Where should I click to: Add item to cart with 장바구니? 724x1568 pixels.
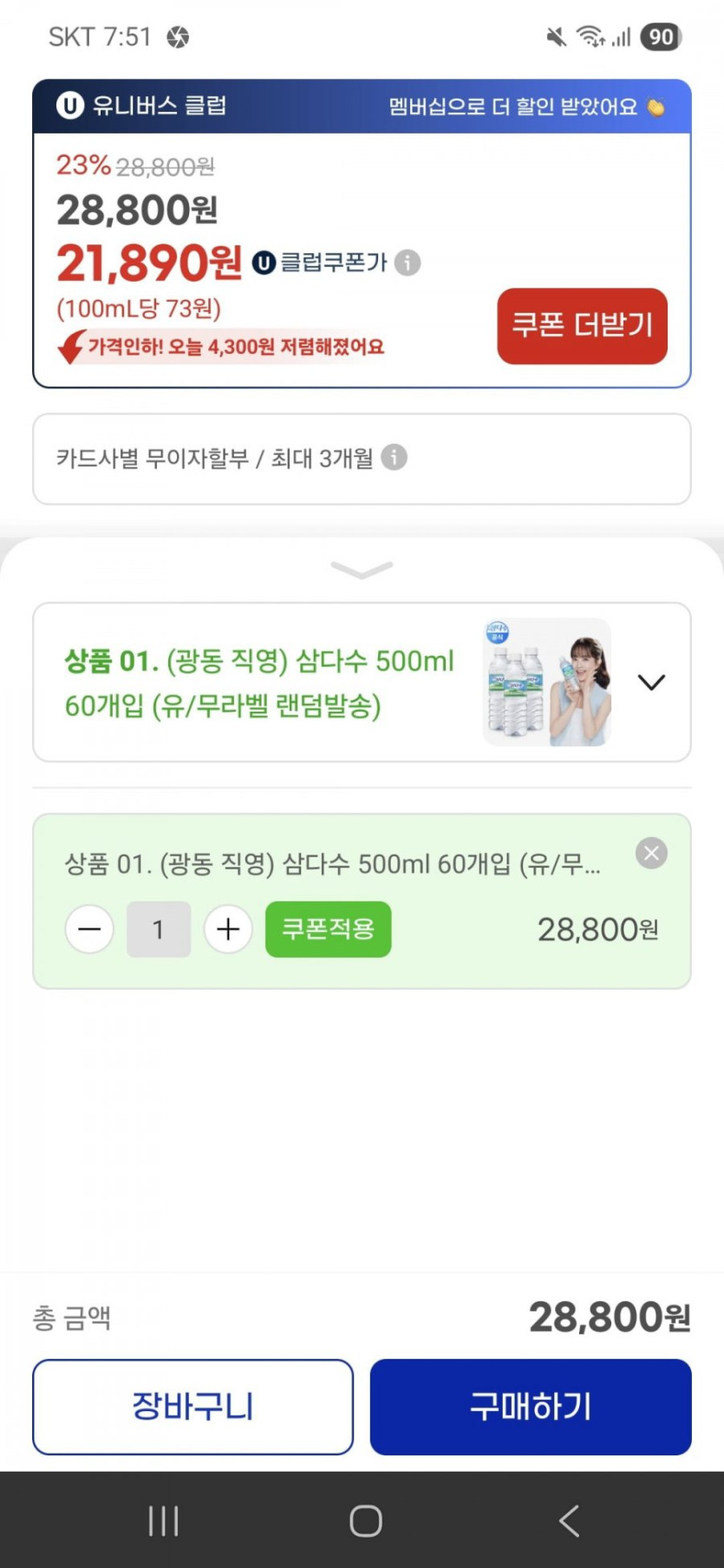point(192,1406)
